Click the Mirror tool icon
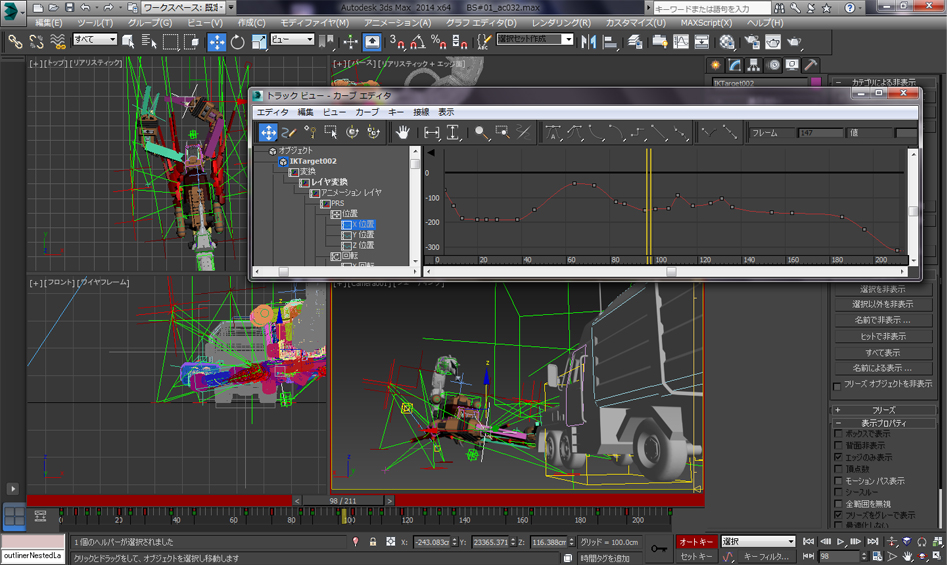This screenshot has width=947, height=565. click(x=588, y=42)
